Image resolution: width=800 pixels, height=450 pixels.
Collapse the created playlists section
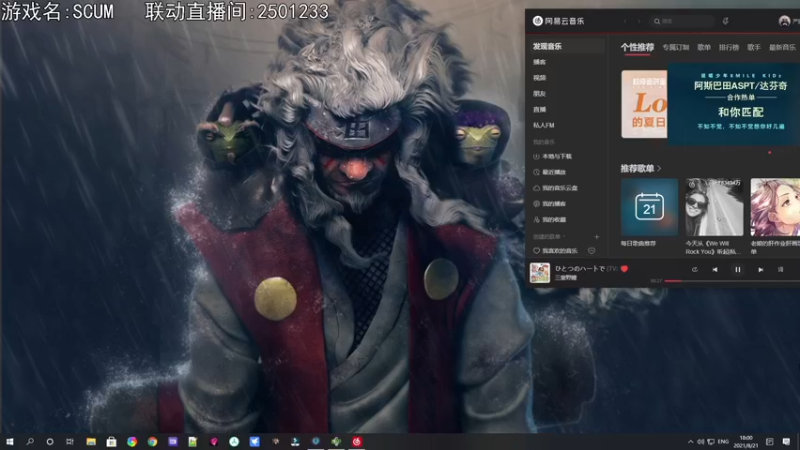tap(549, 237)
